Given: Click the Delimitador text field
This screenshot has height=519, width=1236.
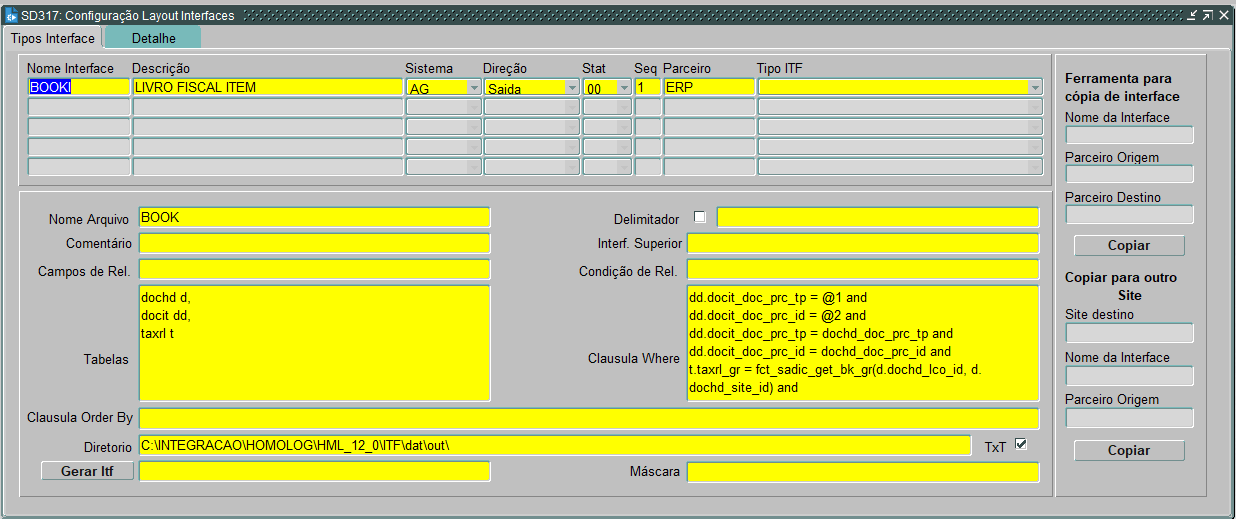Looking at the screenshot, I should [878, 217].
